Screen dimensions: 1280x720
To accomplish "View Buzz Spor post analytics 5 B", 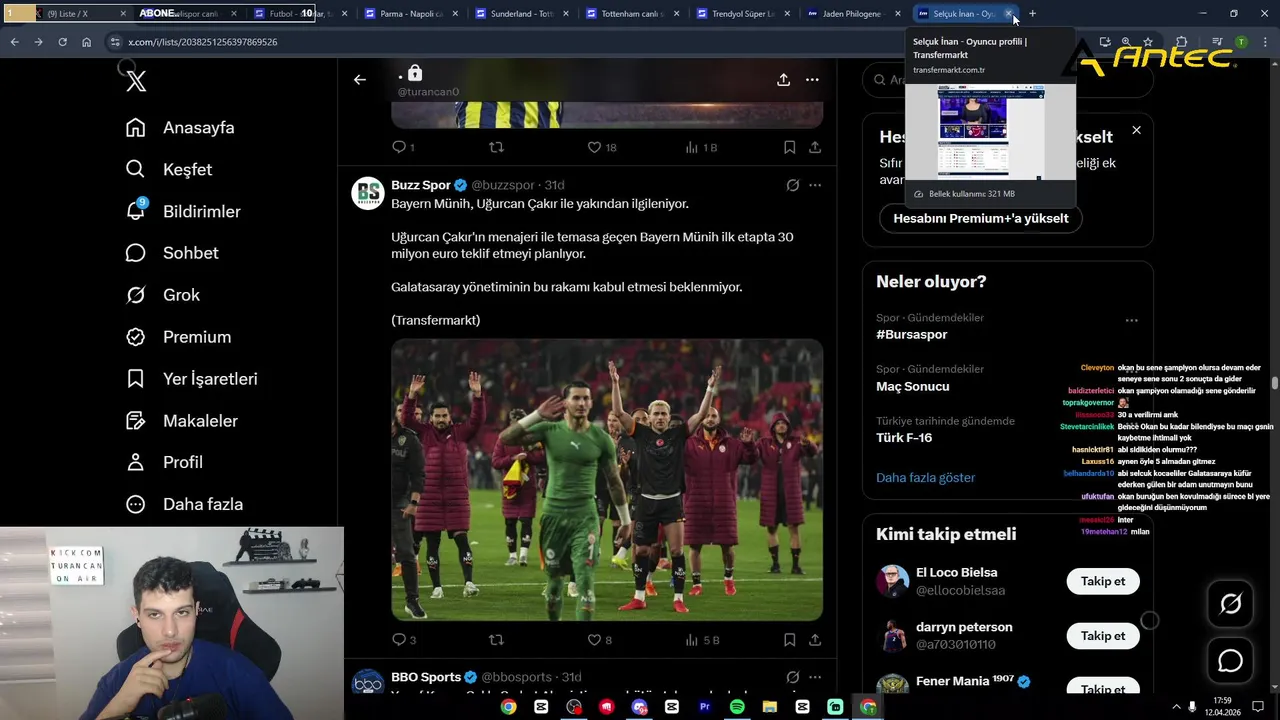I will point(702,640).
